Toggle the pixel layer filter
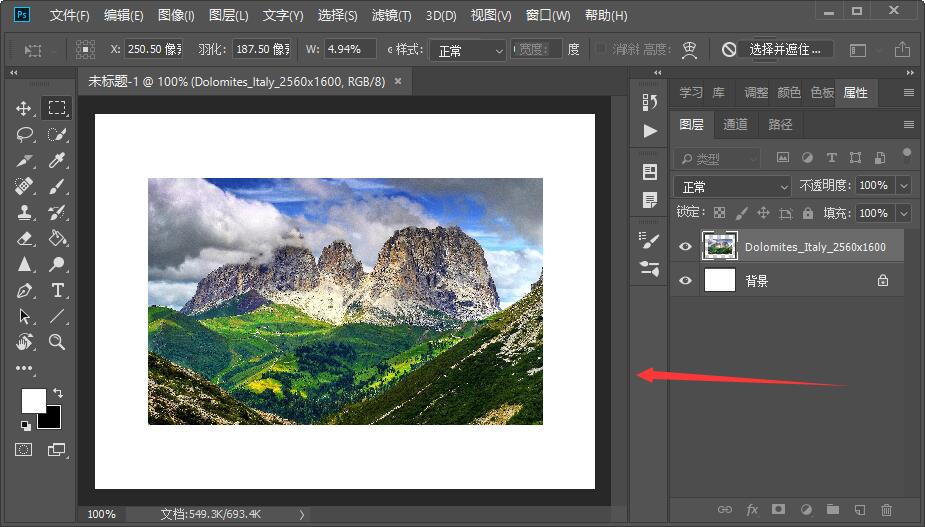 pyautogui.click(x=783, y=158)
